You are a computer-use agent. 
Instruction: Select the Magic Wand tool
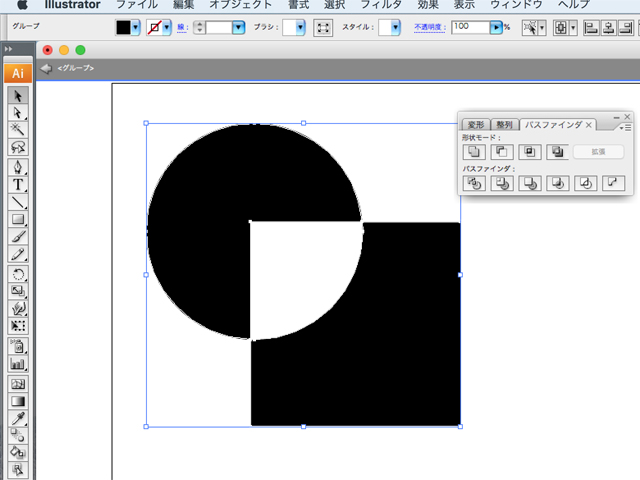point(18,130)
